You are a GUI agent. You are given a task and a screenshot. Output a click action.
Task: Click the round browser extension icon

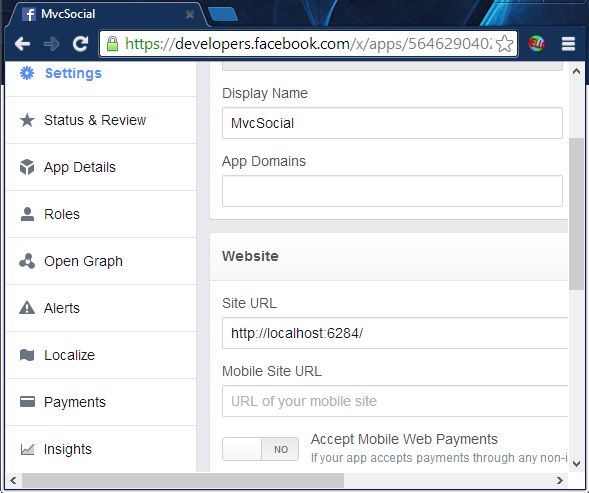click(x=536, y=44)
